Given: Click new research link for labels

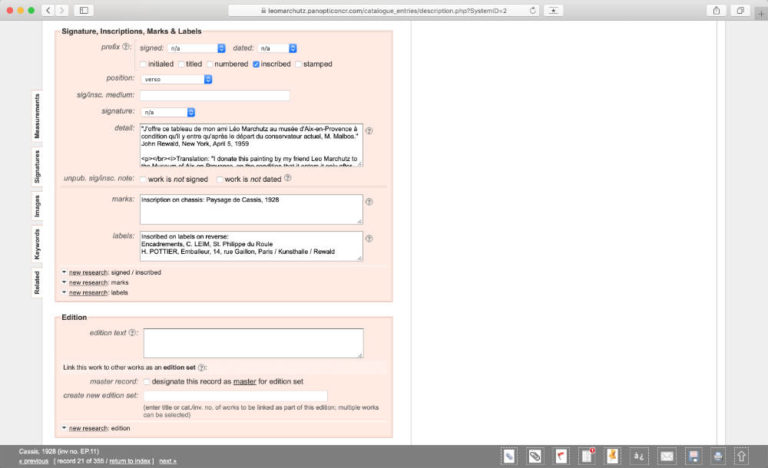Looking at the screenshot, I should 88,293.
